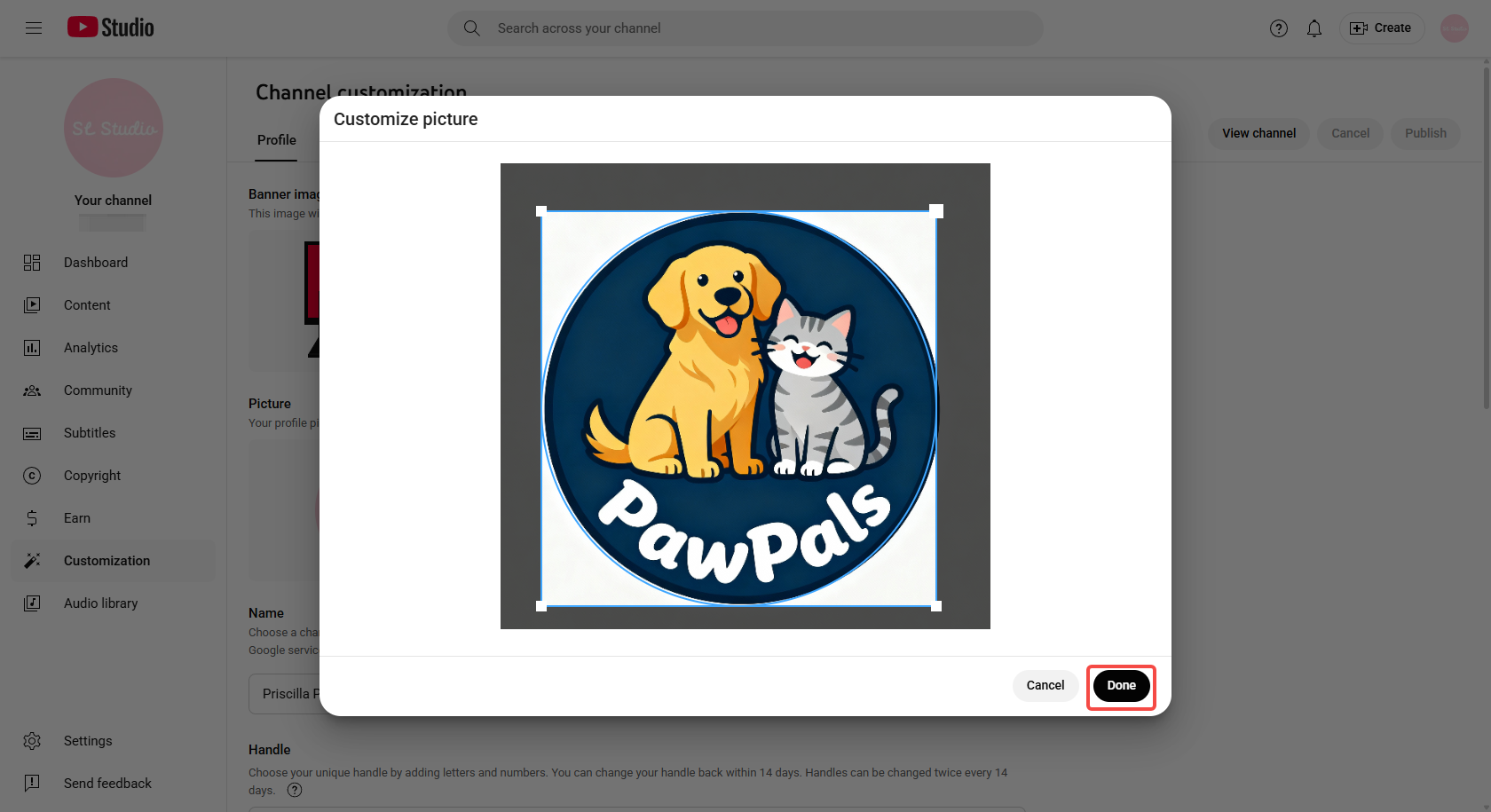Screen dimensions: 1491x812
Task: Open the Subtitles section
Action: (x=32, y=433)
